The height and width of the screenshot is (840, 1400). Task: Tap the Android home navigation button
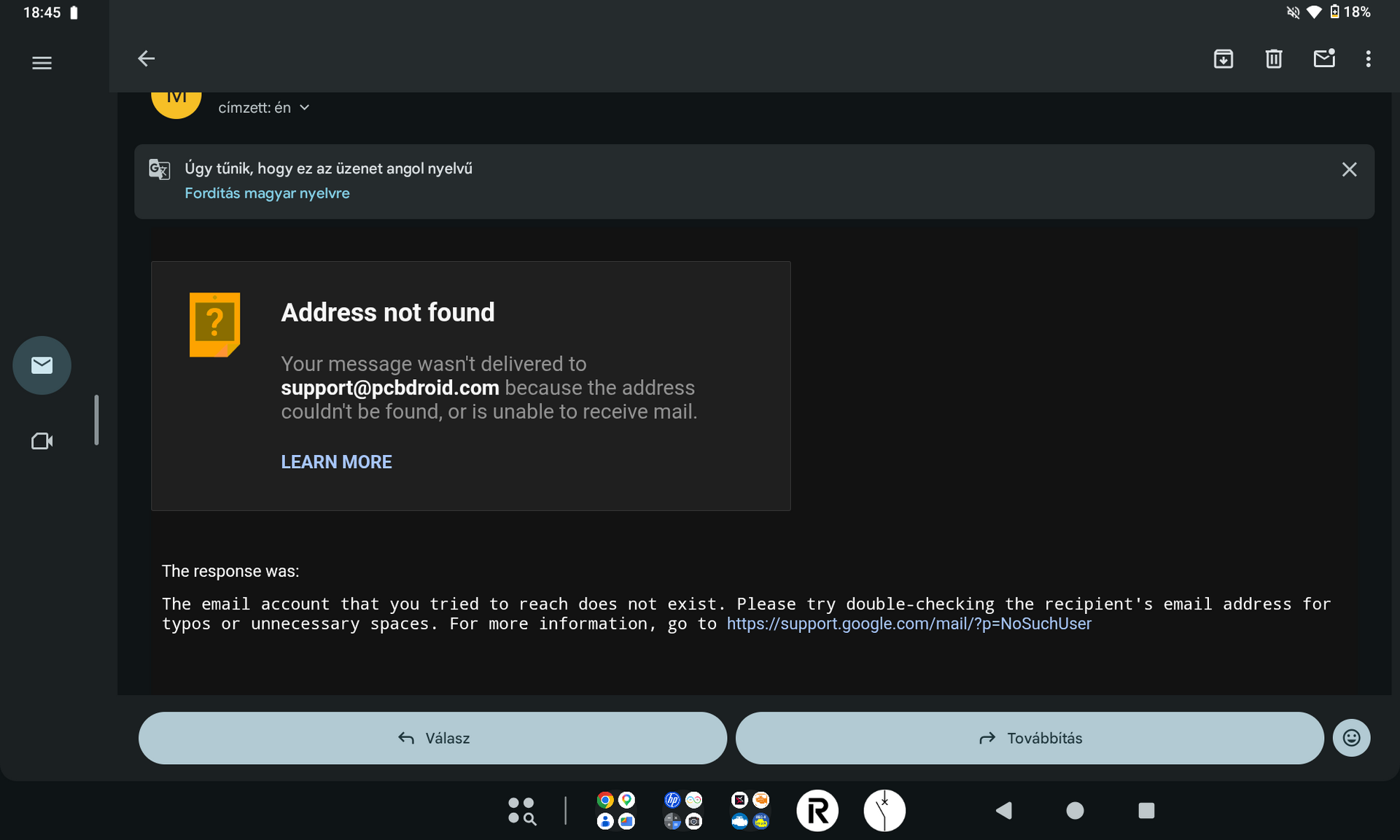tap(1075, 811)
